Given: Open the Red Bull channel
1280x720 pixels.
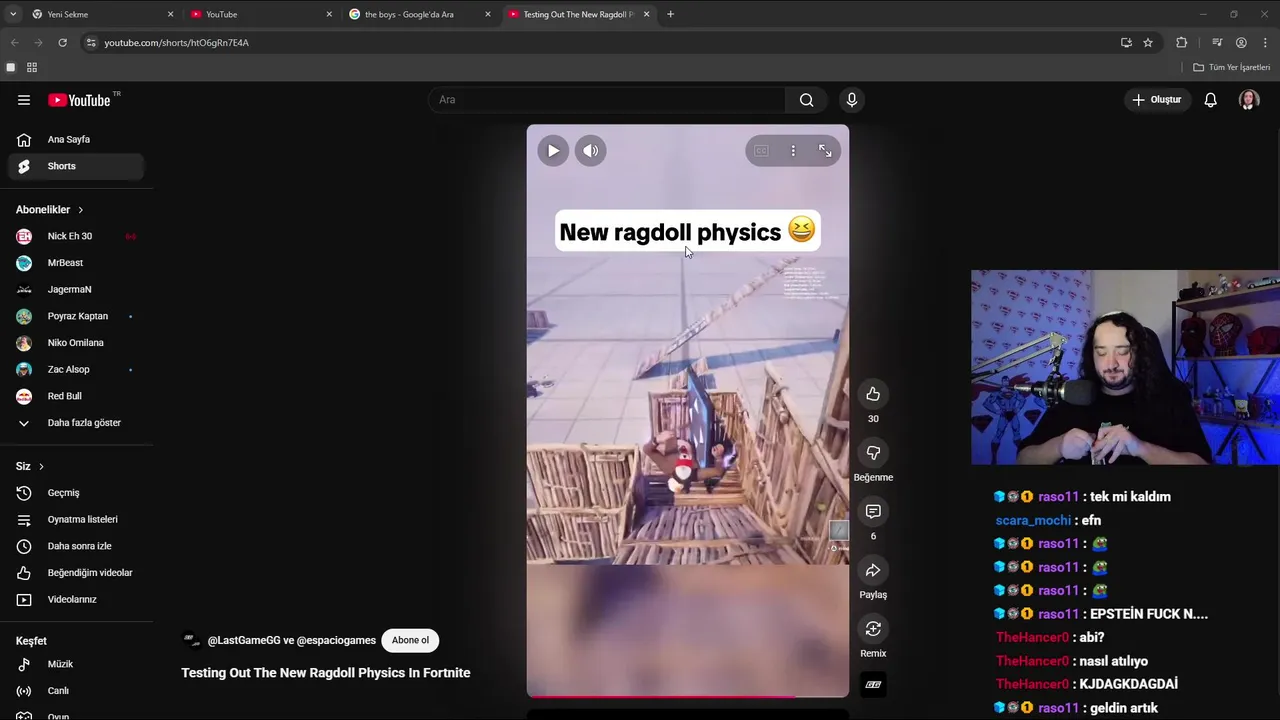Looking at the screenshot, I should point(76,396).
